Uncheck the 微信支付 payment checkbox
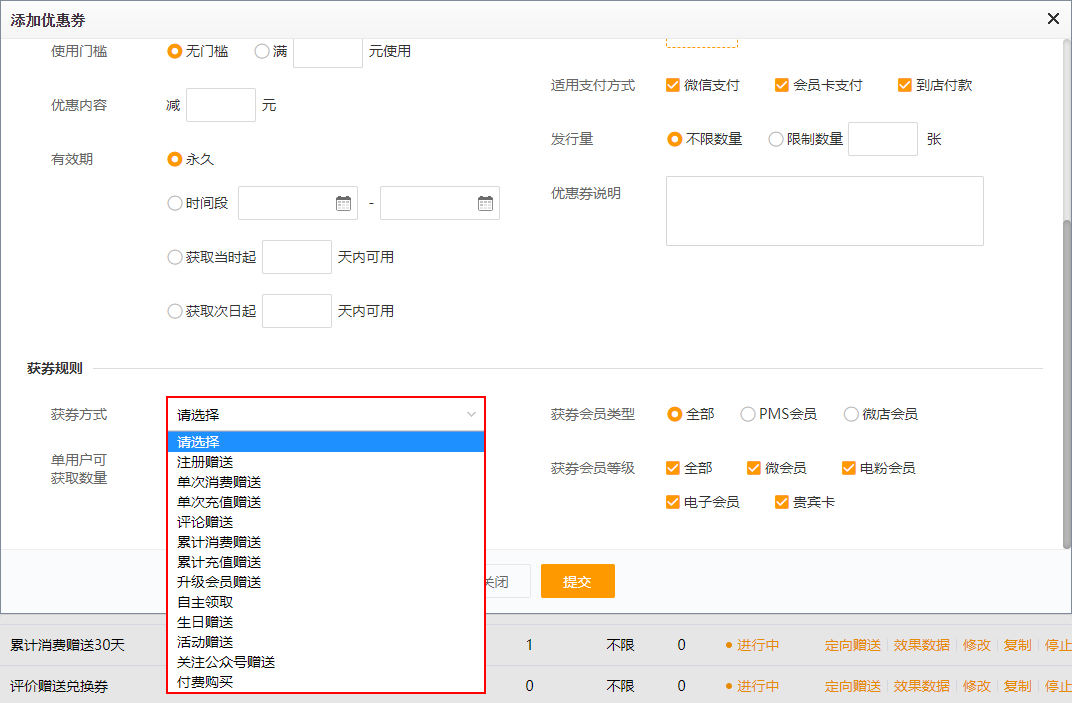The height and width of the screenshot is (703, 1072). coord(673,85)
